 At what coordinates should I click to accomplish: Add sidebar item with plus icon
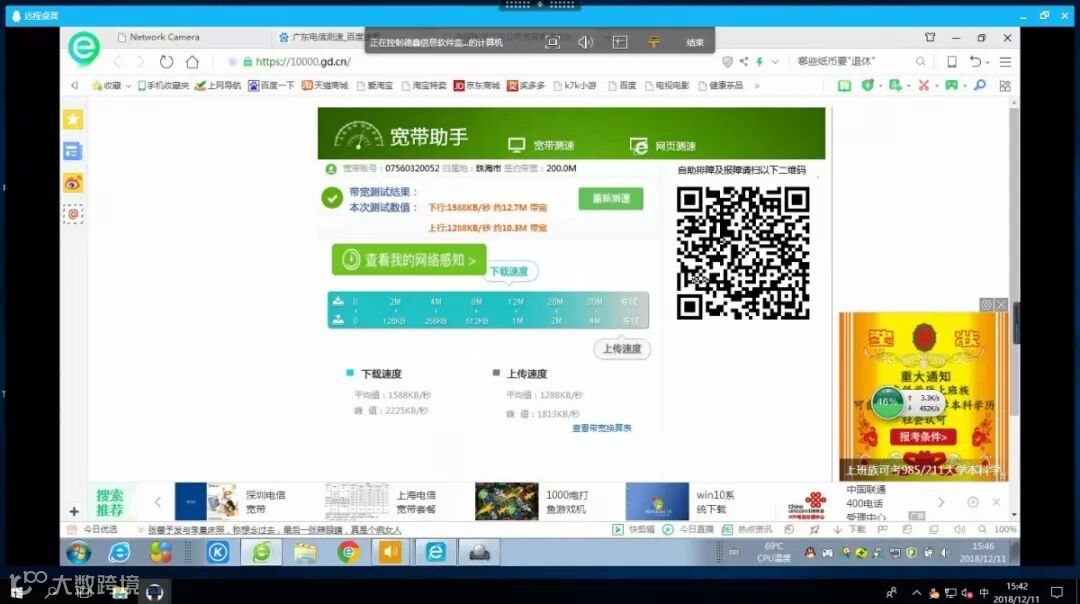click(x=74, y=511)
